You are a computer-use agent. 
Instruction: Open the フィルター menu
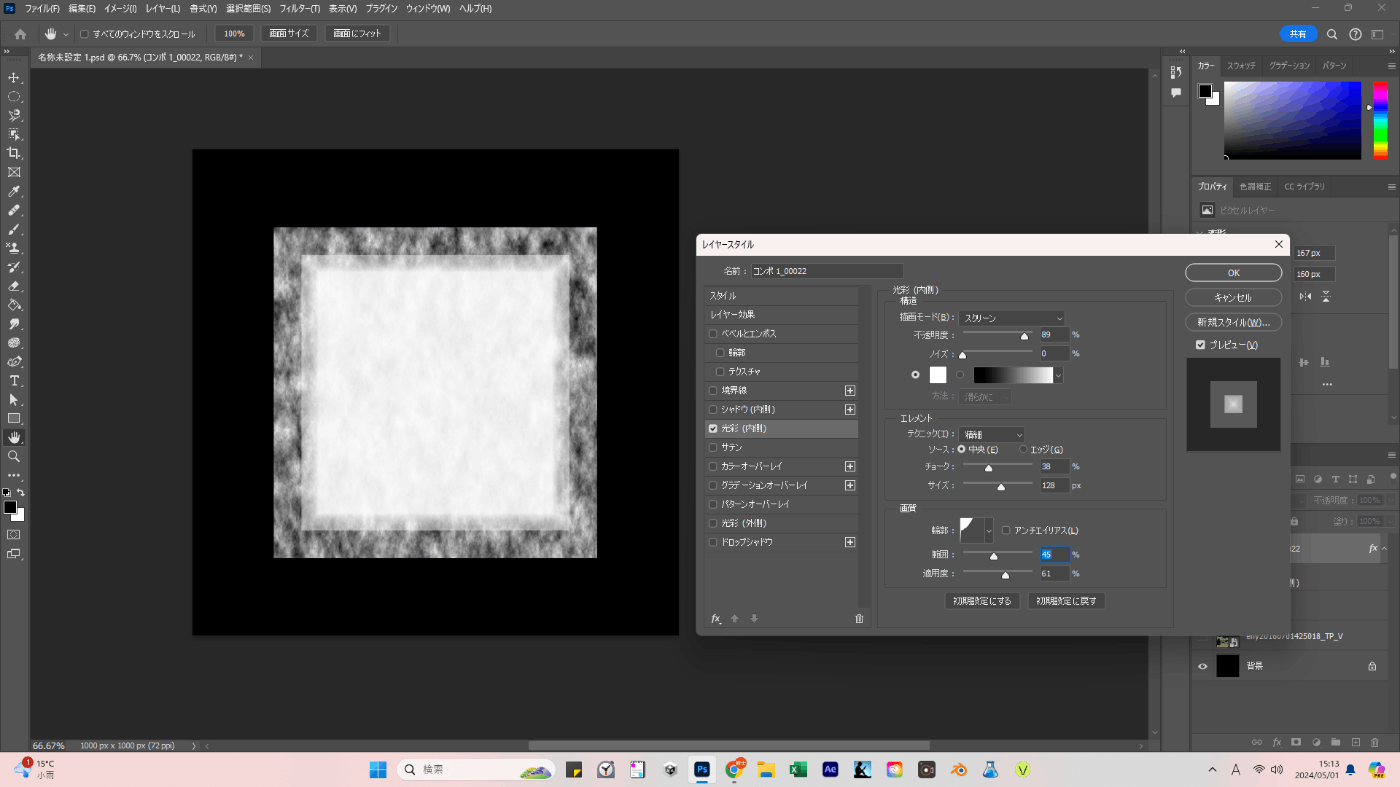(300, 9)
